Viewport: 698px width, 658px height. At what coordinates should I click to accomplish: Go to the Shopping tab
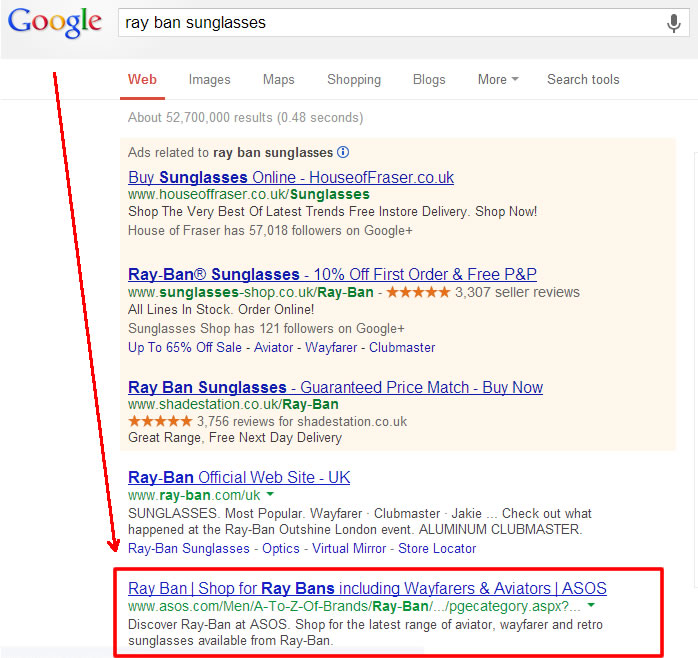tap(354, 80)
